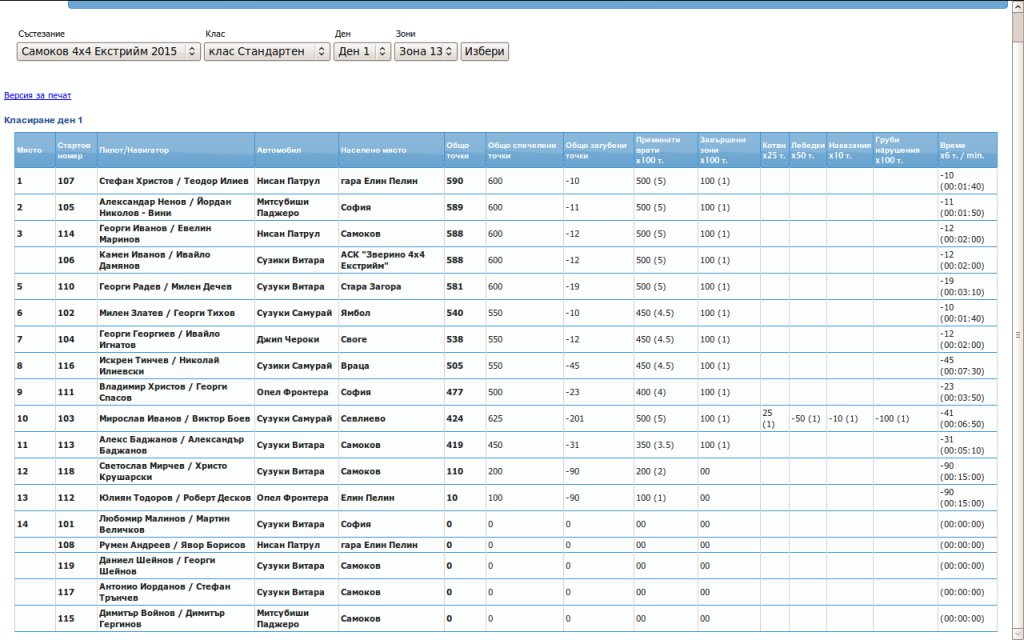Click the scrollbar down arrow
Image resolution: width=1024 pixels, height=640 pixels.
[1017, 634]
